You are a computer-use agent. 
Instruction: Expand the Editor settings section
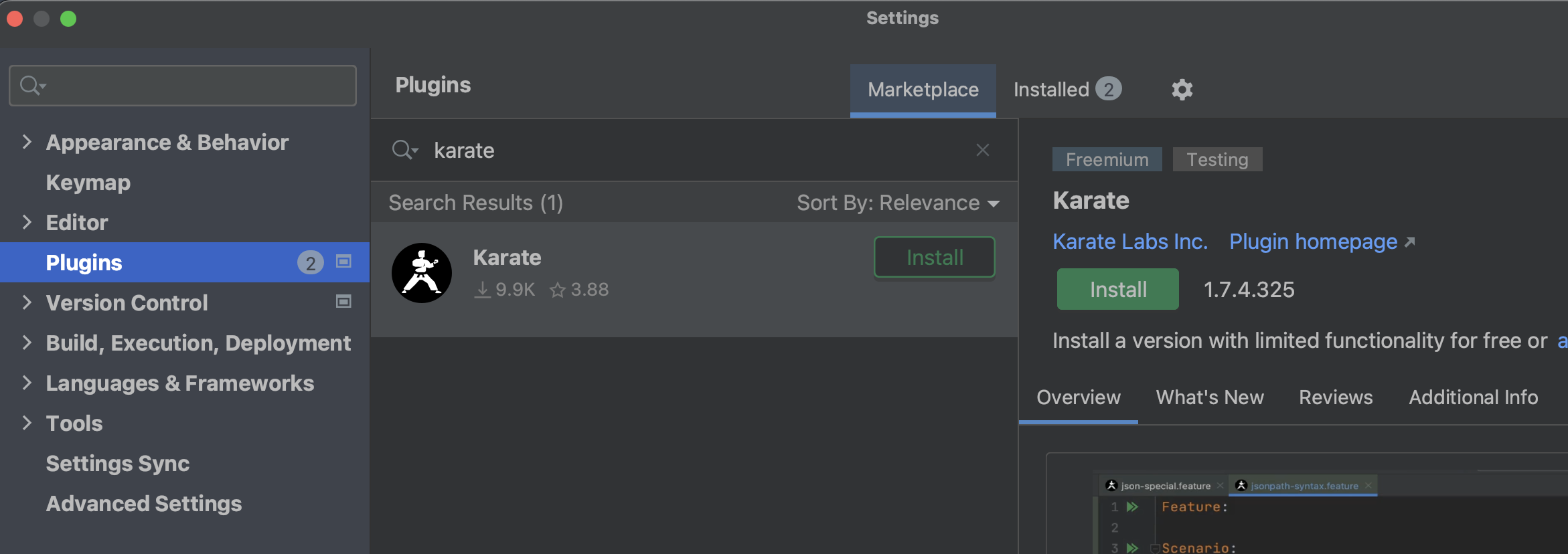[x=27, y=222]
